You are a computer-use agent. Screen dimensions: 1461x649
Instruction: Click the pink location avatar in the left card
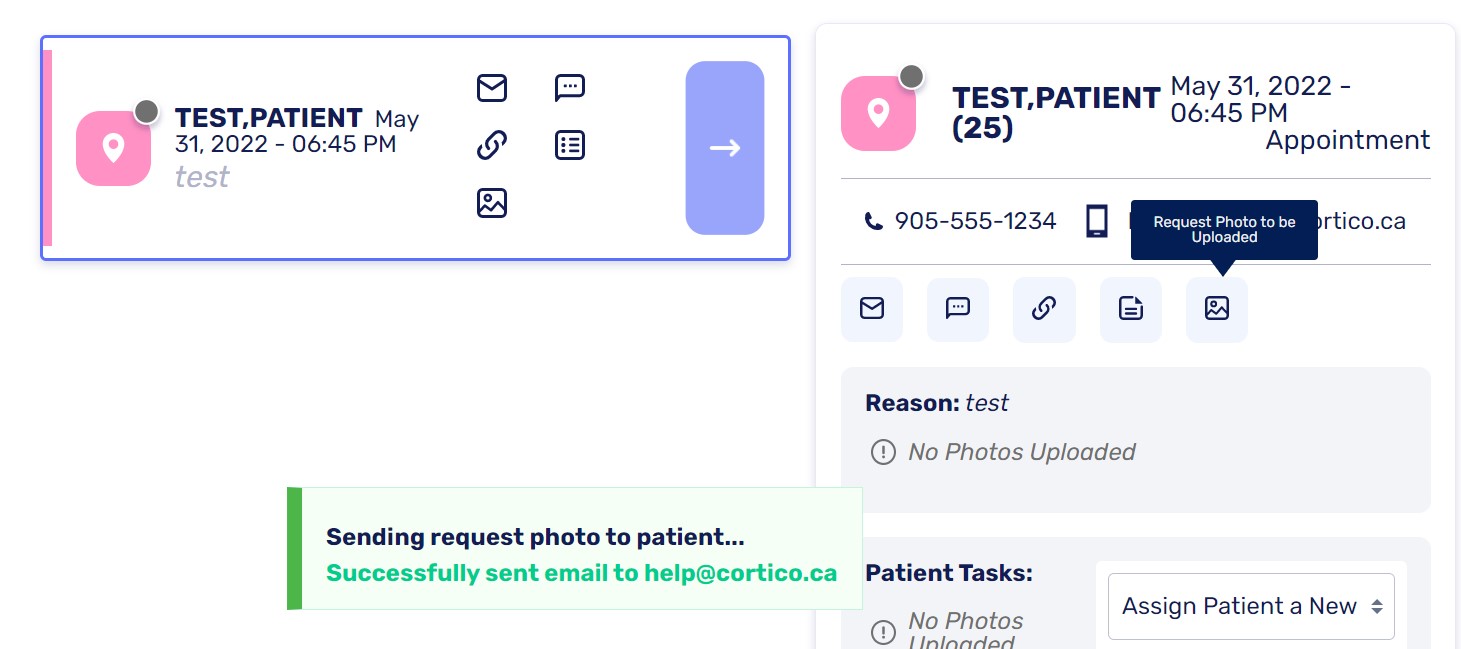point(113,149)
